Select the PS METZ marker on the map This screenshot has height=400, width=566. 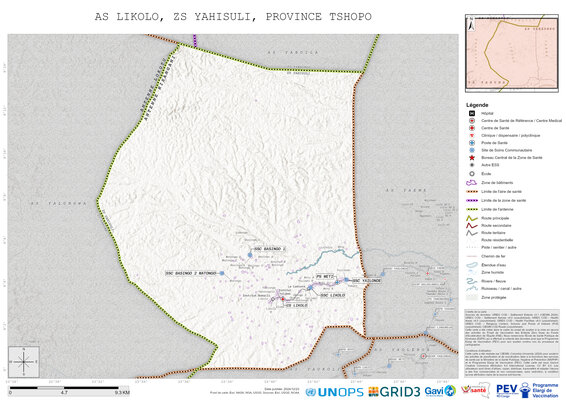(337, 282)
